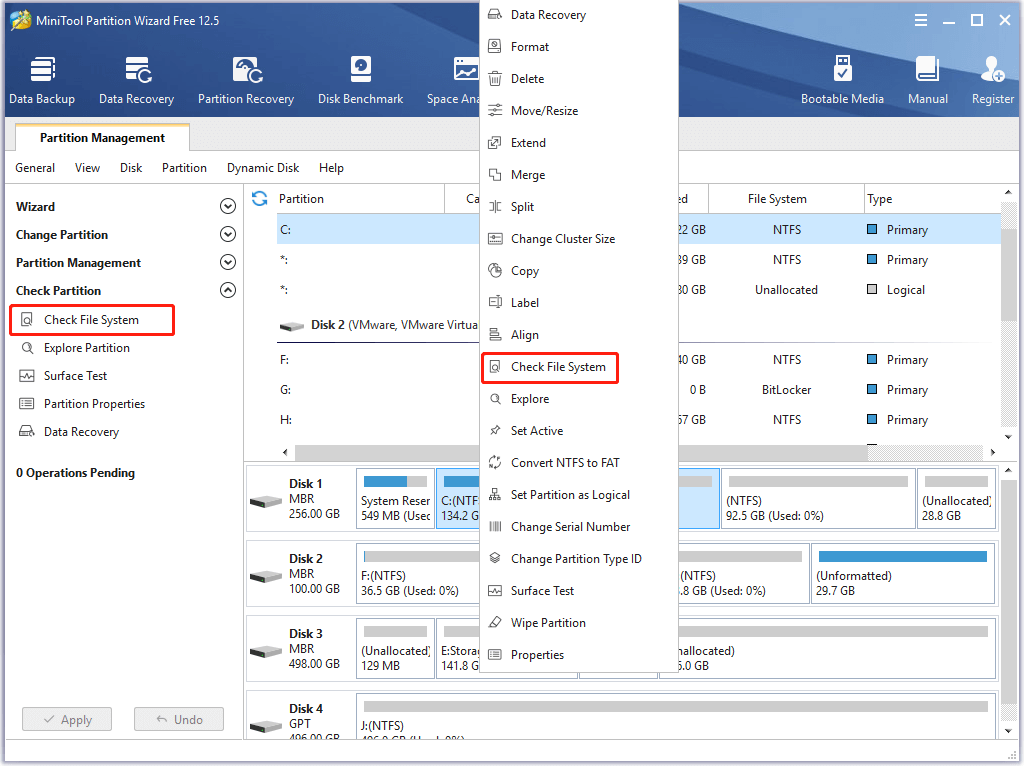Collapse the Check Partition section

(228, 291)
